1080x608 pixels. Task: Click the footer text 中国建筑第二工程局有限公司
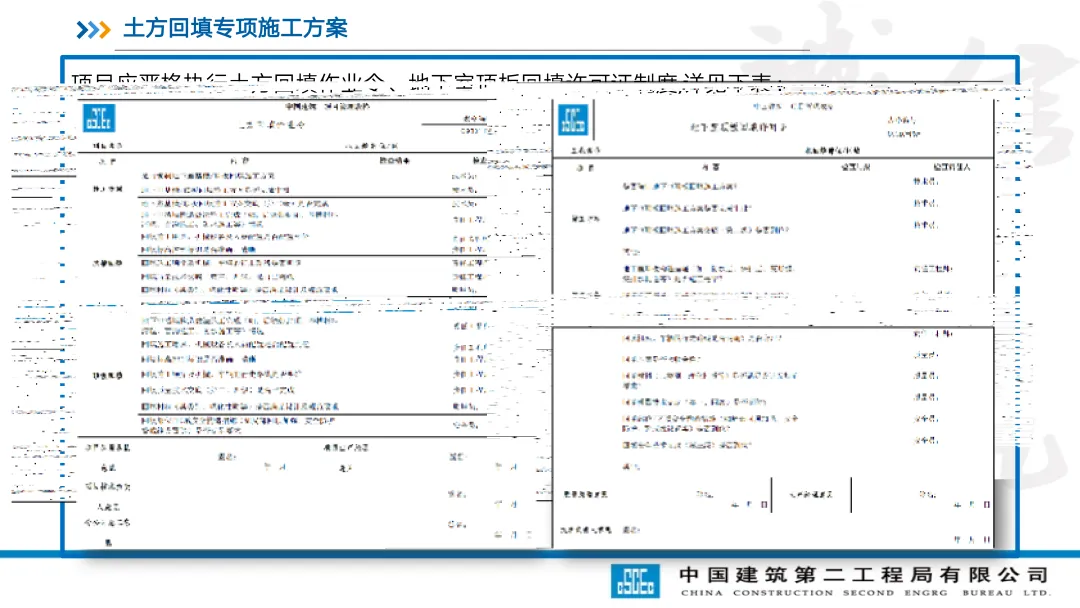[x=864, y=574]
